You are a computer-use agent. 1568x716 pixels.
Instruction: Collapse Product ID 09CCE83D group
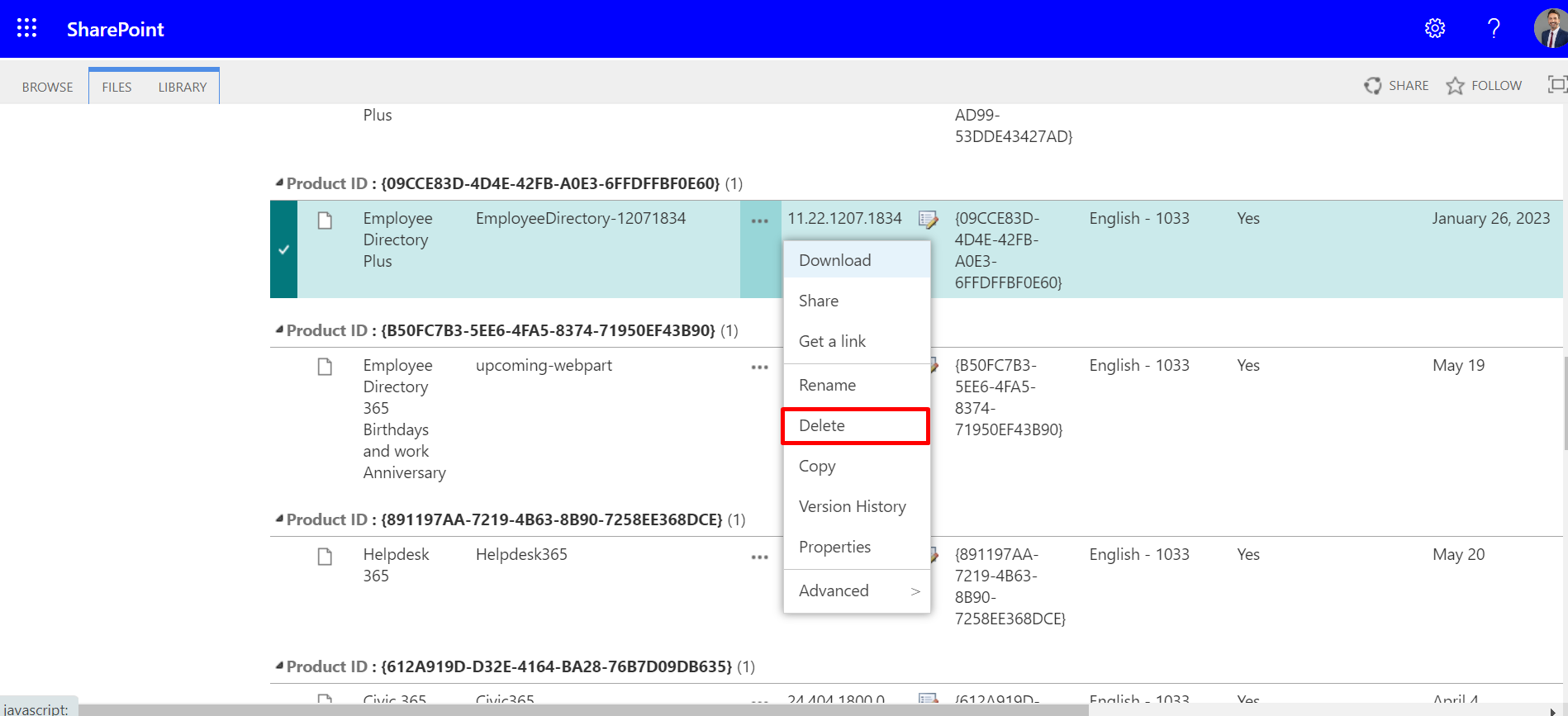click(279, 183)
